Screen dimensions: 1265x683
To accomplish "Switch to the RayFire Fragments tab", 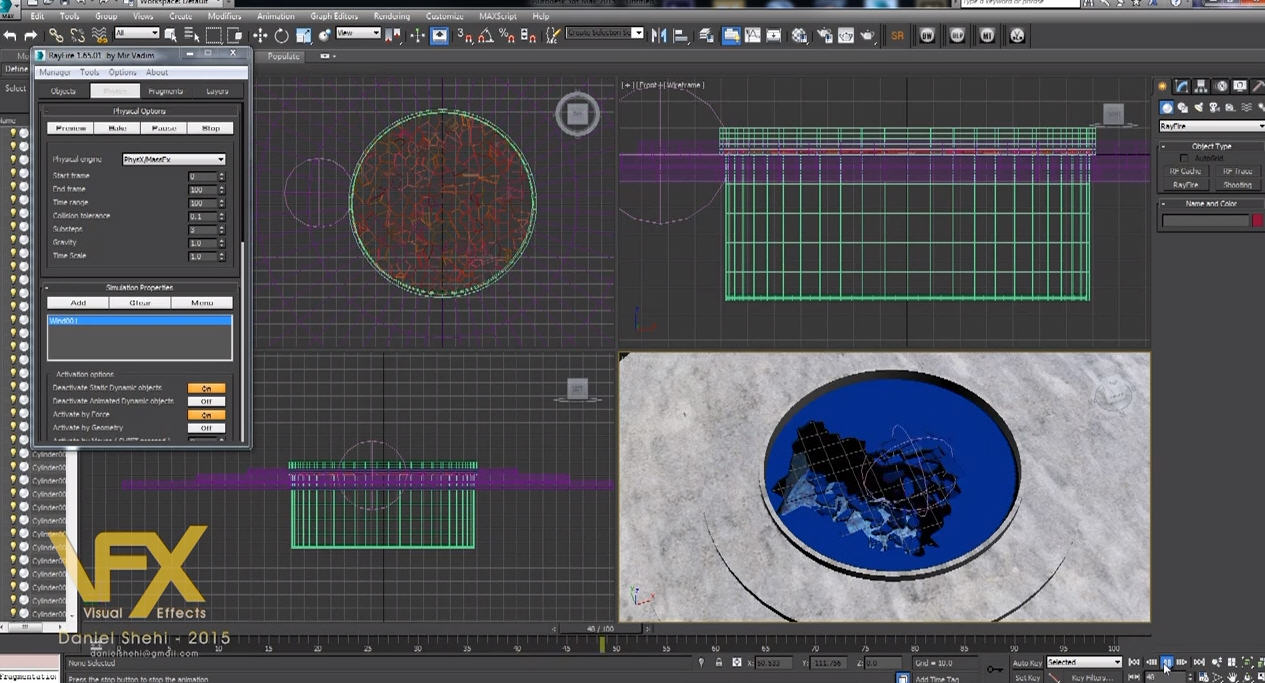I will pyautogui.click(x=166, y=91).
